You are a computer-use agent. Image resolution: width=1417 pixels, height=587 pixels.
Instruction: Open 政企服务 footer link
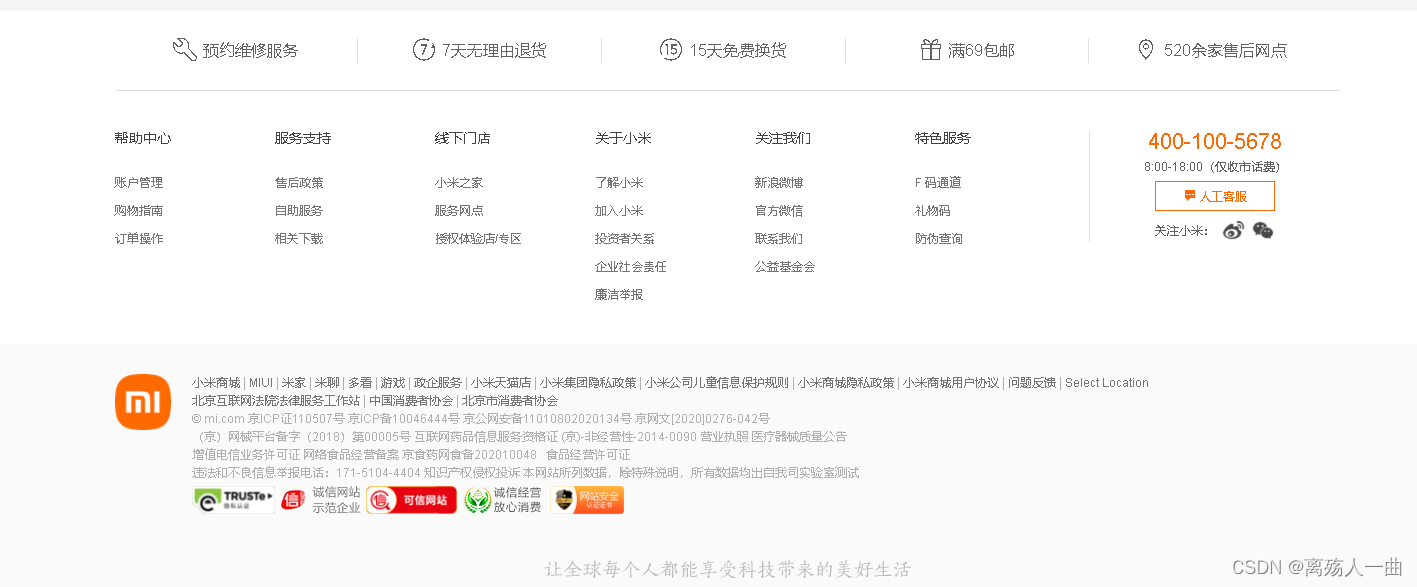[438, 383]
